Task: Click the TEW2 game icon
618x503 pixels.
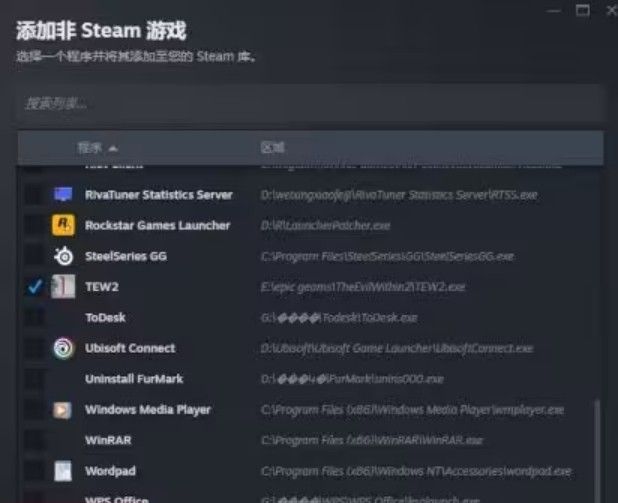Action: [63, 287]
